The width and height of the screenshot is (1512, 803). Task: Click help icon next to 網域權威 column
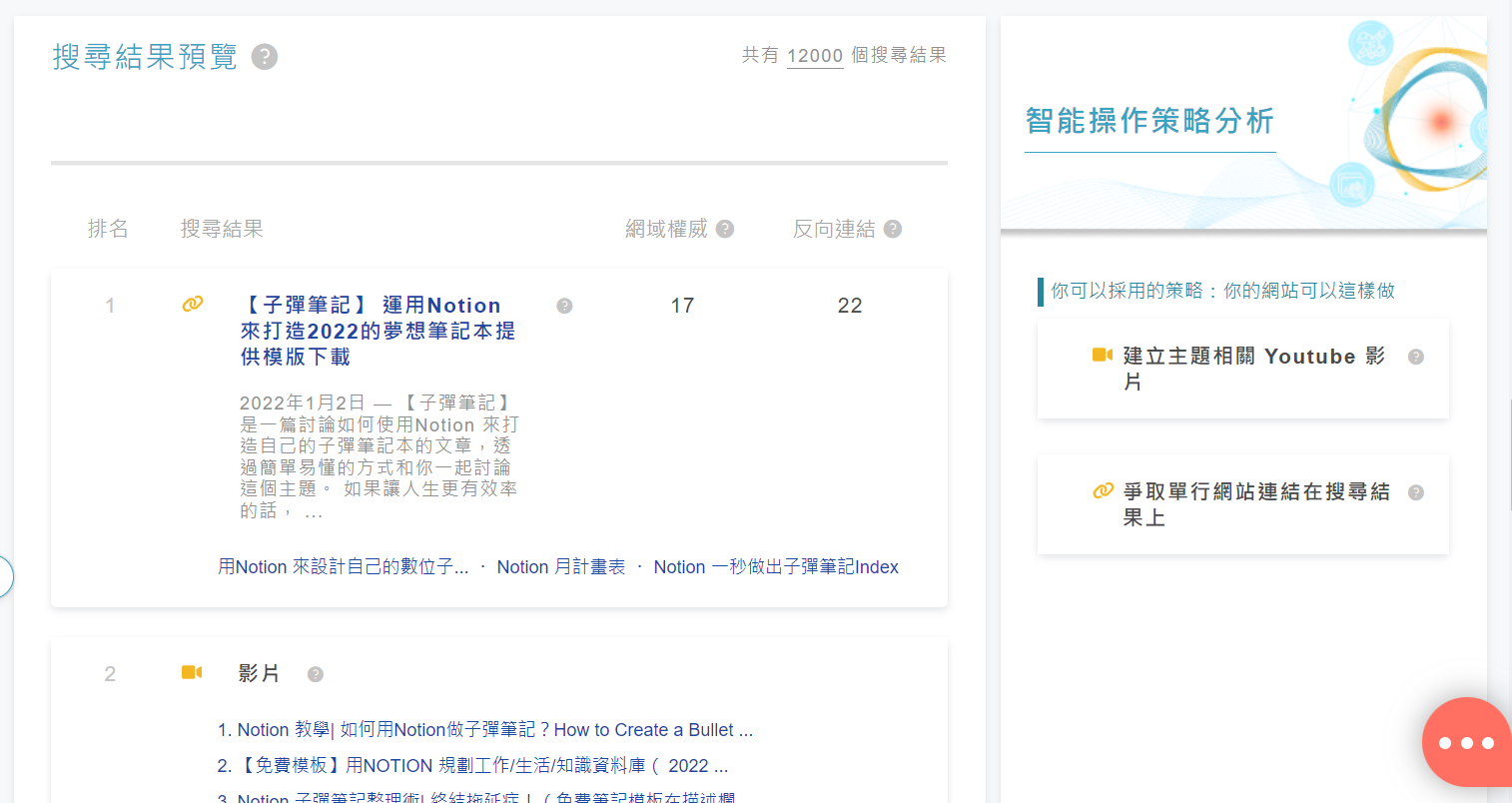tap(725, 229)
